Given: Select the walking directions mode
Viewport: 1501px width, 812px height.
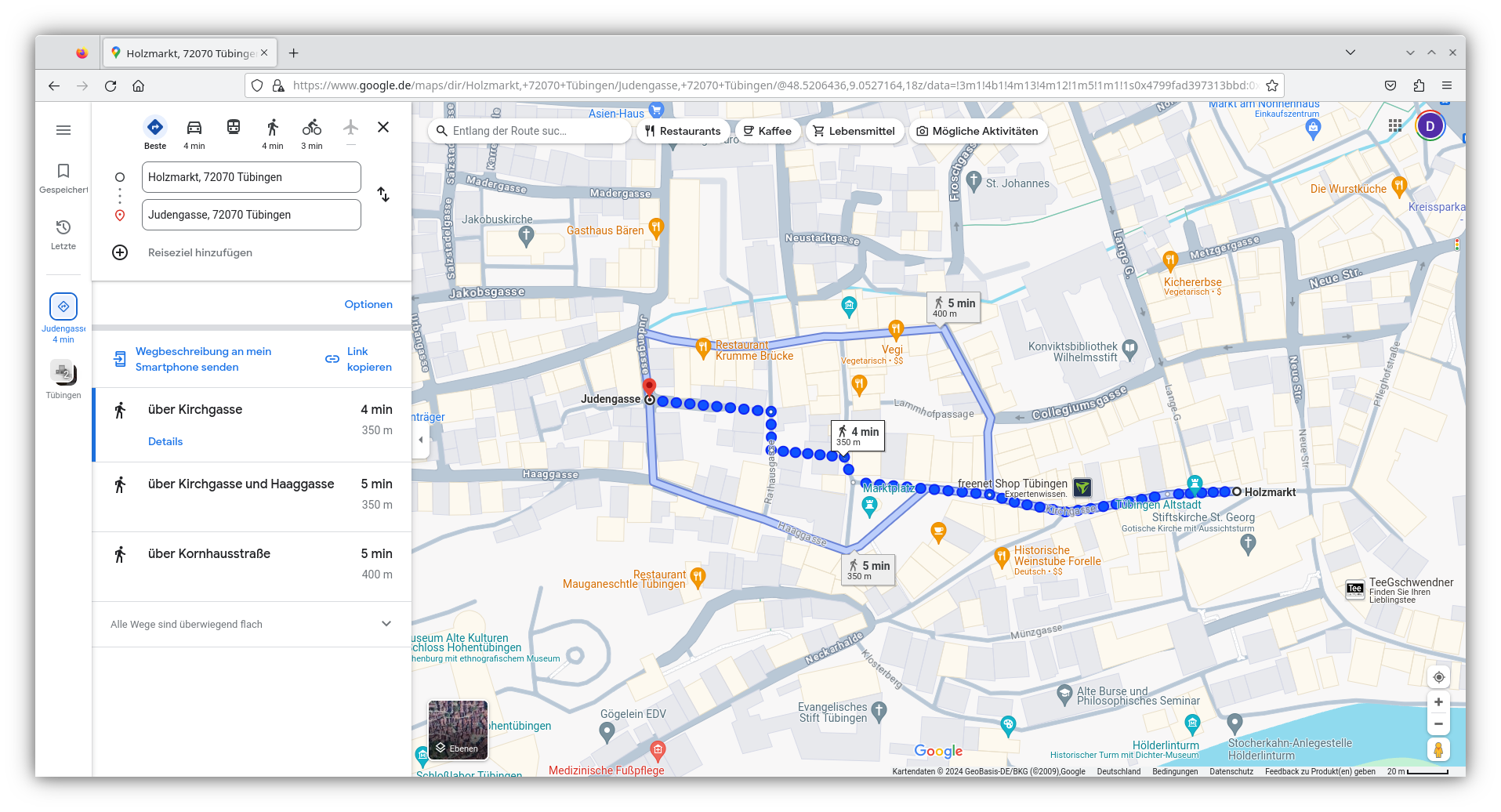Looking at the screenshot, I should pyautogui.click(x=272, y=128).
